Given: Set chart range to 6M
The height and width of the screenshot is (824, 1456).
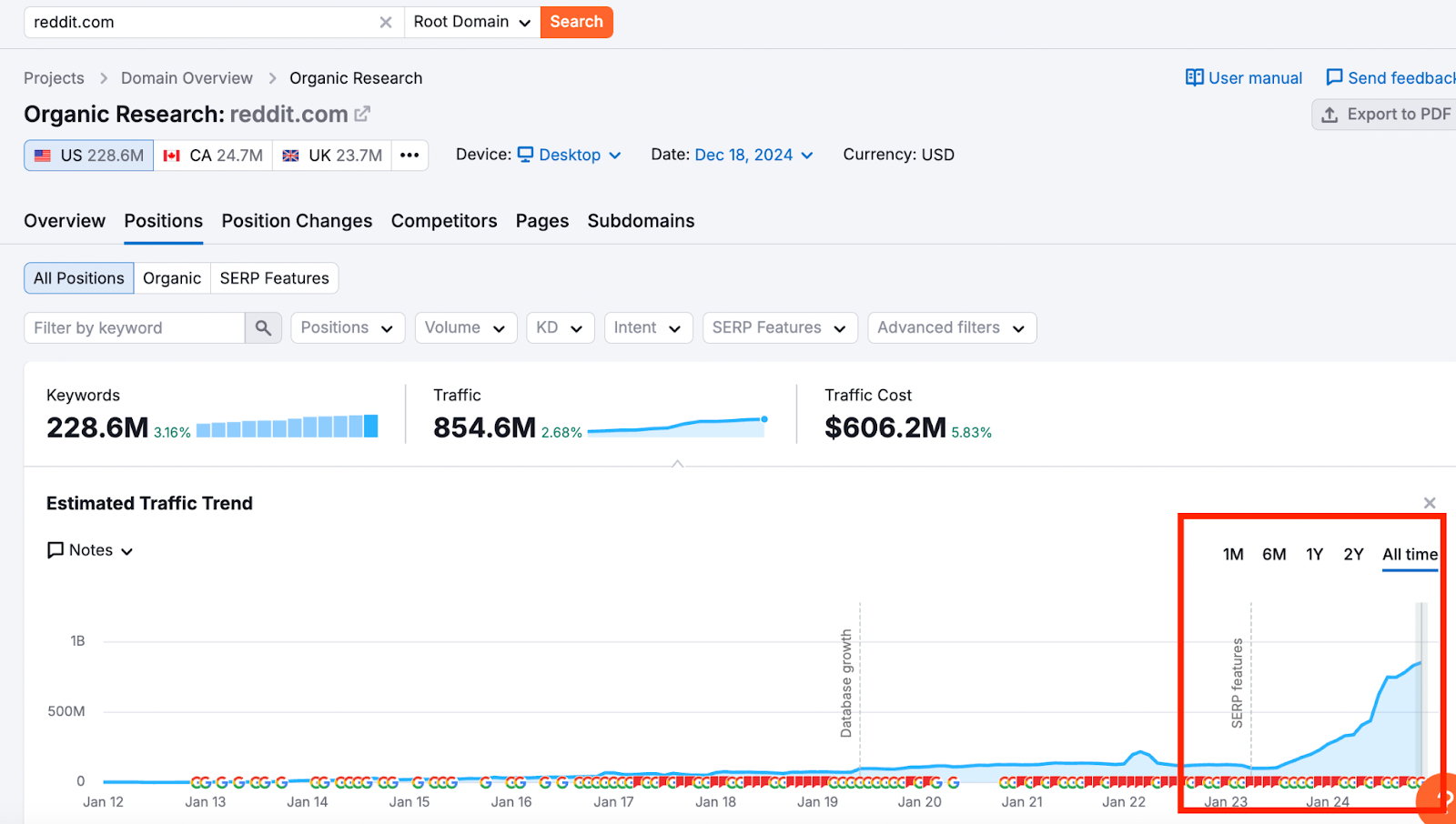Looking at the screenshot, I should coord(1274,555).
